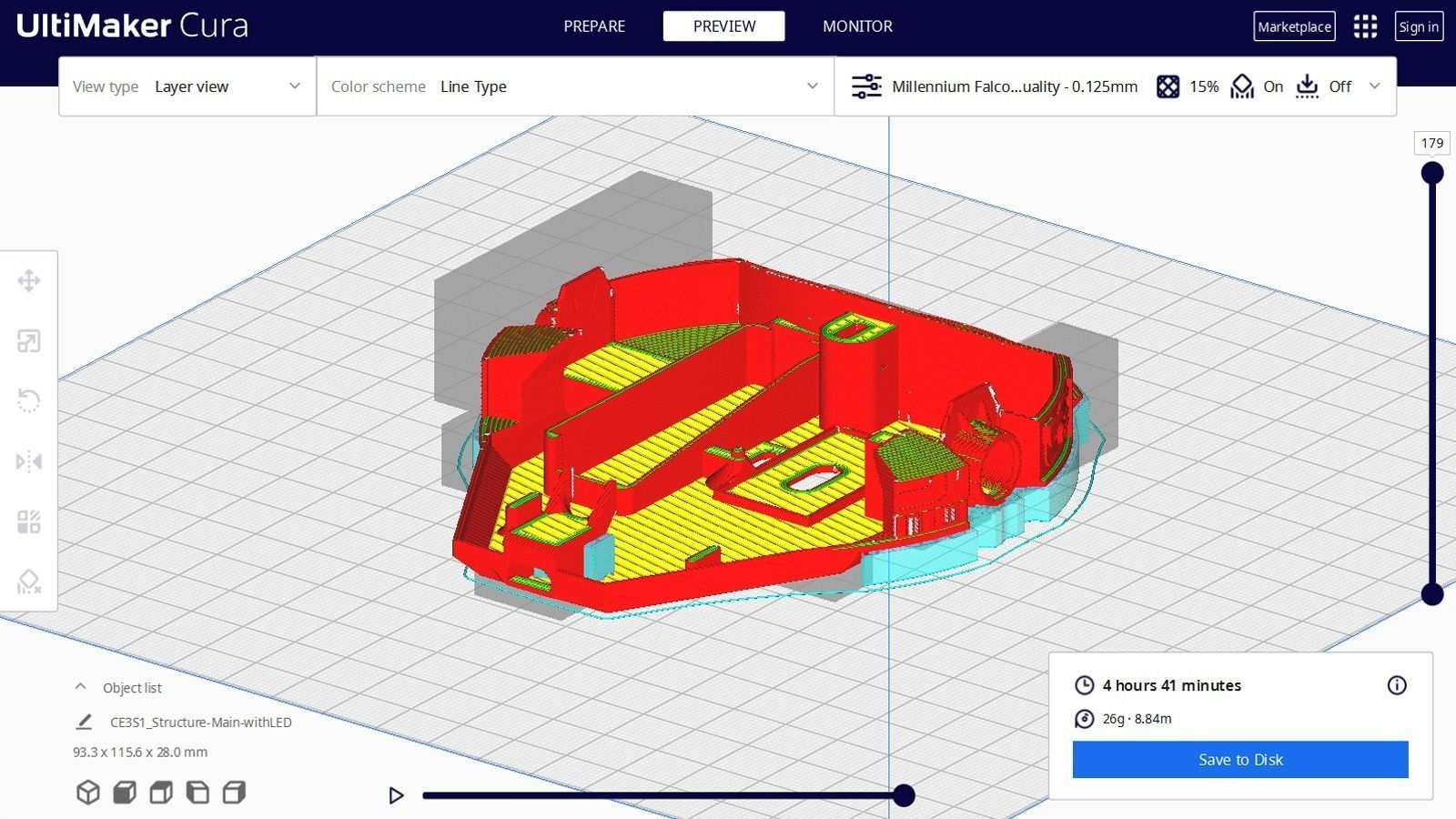Screen dimensions: 1456x819
Task: Select the Scale tool in left toolbar
Action: [29, 341]
